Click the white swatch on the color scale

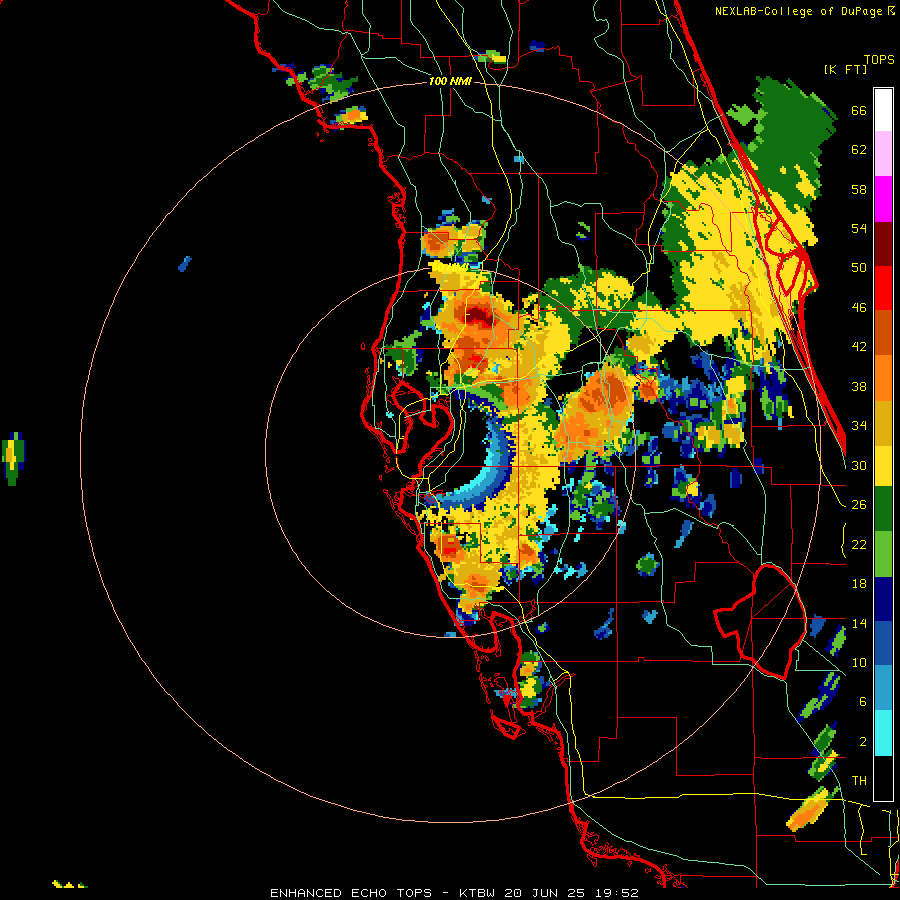[x=883, y=110]
